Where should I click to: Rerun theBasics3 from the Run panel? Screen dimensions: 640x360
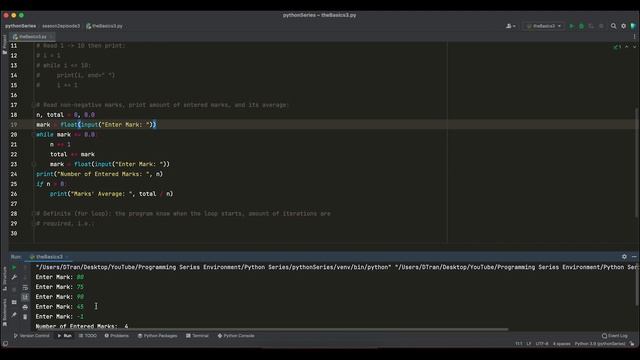coord(14,267)
